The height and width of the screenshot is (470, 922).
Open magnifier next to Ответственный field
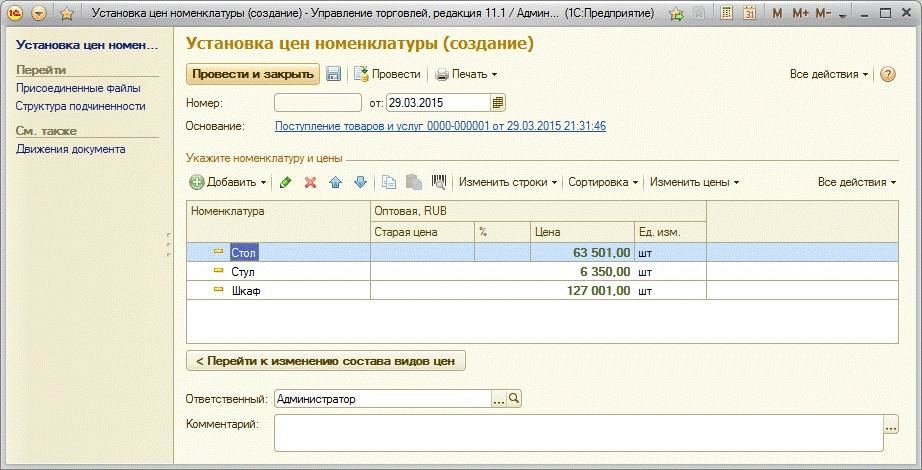[514, 399]
